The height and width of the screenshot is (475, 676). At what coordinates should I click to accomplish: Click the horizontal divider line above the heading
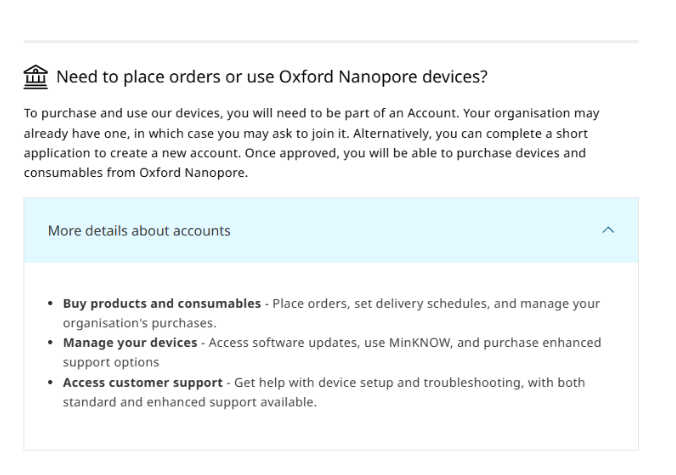330,42
